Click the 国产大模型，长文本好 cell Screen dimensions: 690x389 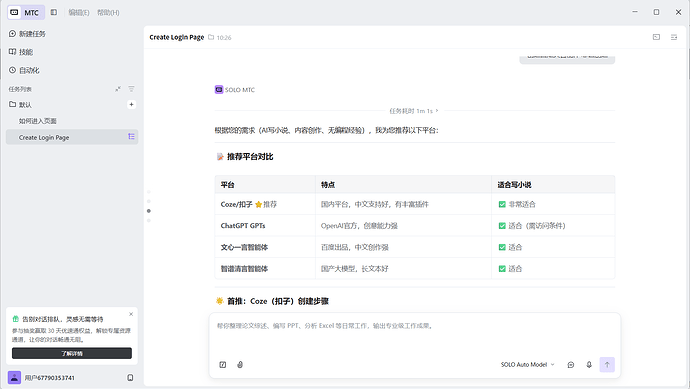pyautogui.click(x=404, y=268)
